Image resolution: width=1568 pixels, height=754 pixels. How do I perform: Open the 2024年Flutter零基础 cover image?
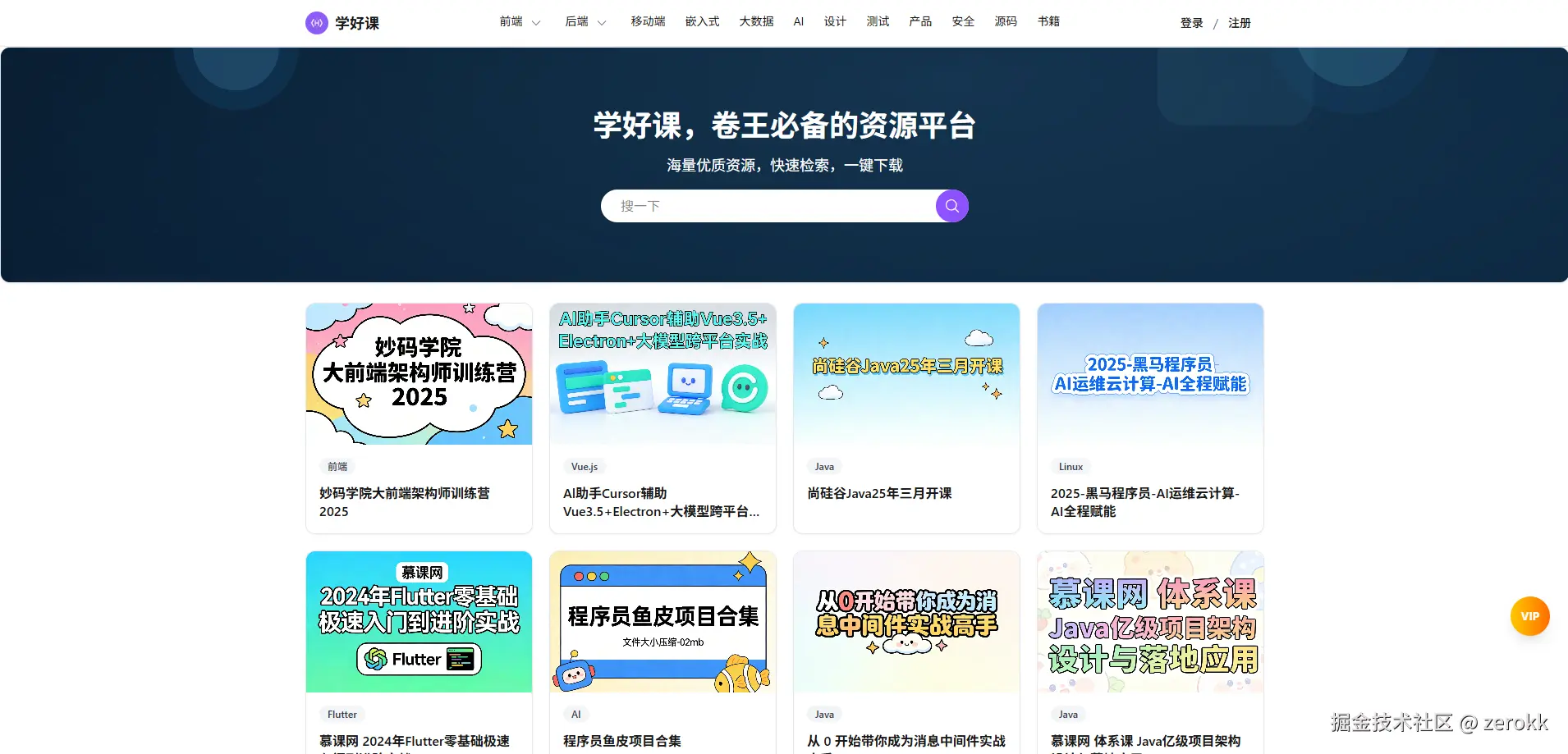(x=419, y=622)
